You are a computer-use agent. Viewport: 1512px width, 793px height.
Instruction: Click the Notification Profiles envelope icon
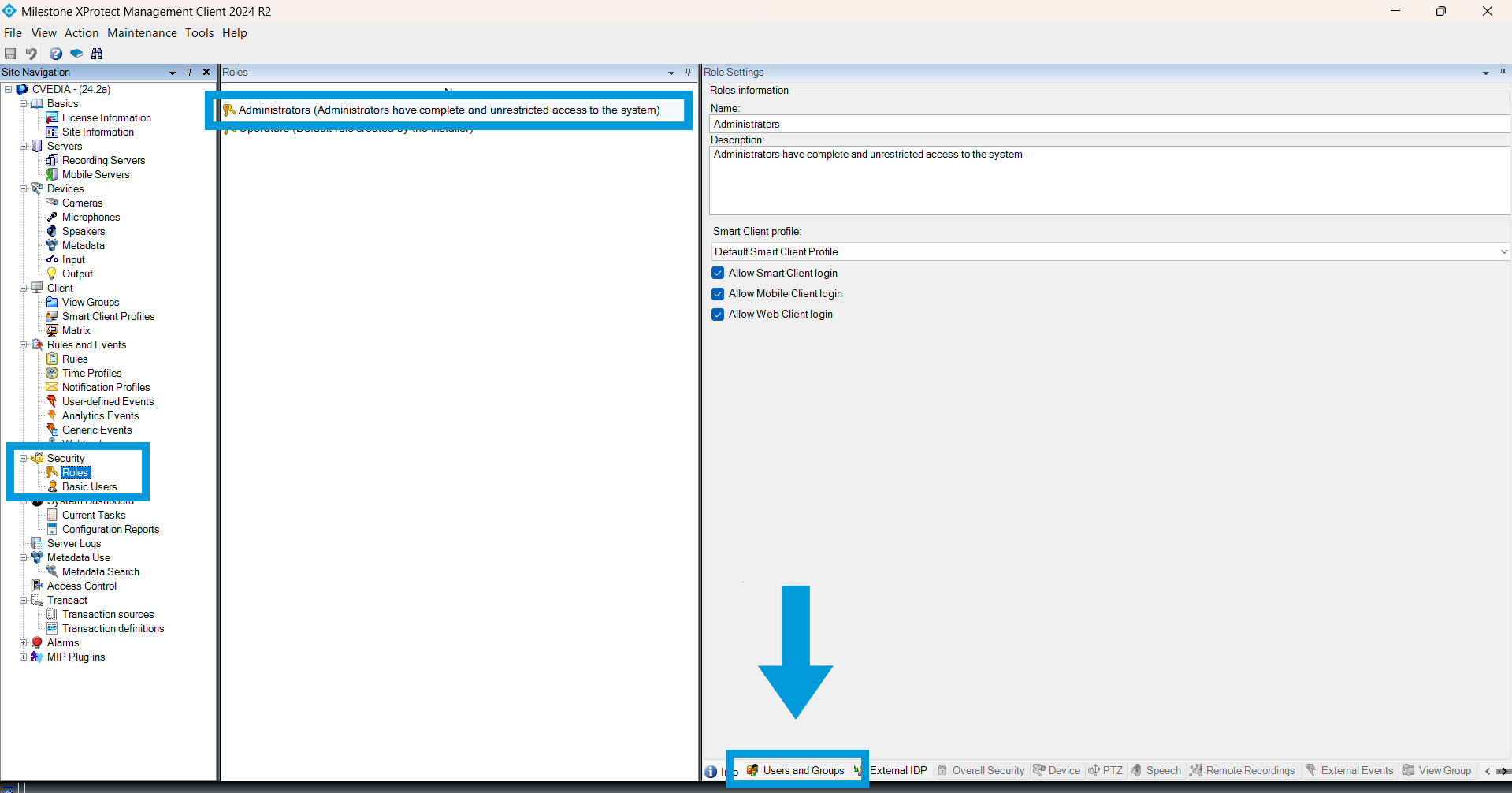coord(52,387)
